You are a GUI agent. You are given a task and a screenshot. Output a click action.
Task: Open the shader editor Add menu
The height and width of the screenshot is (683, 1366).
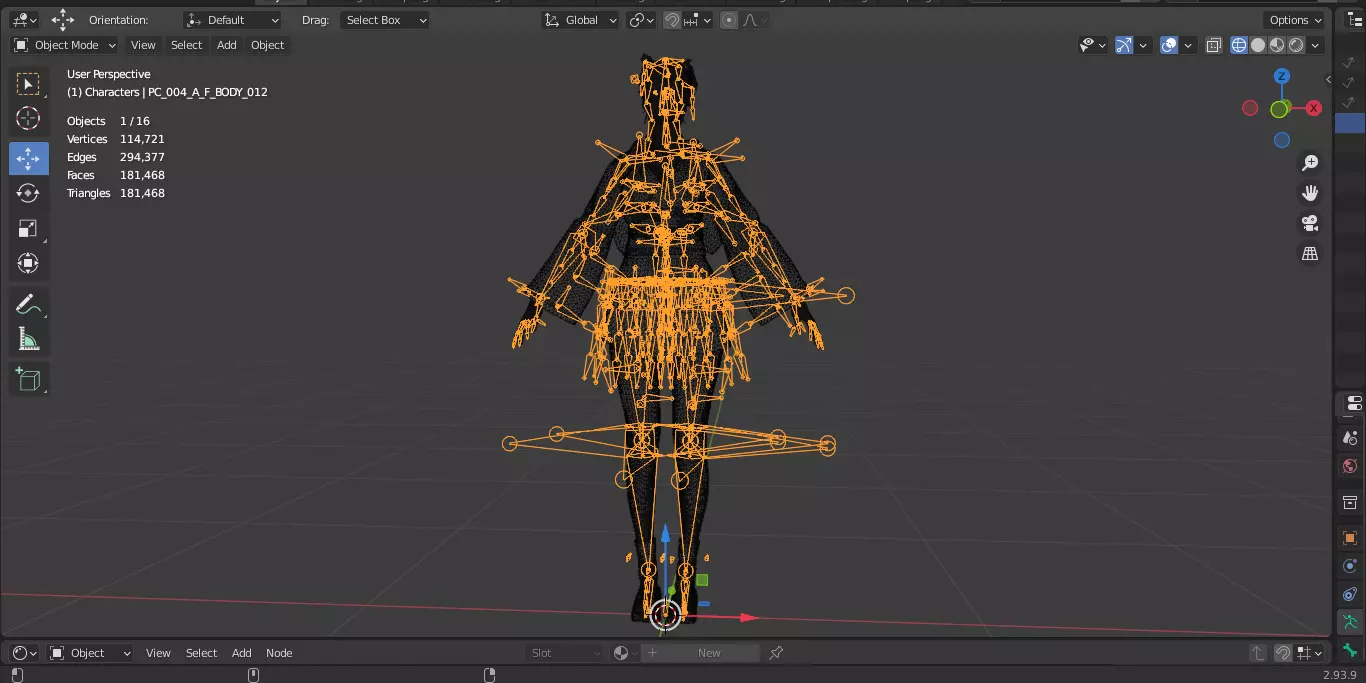click(x=242, y=653)
